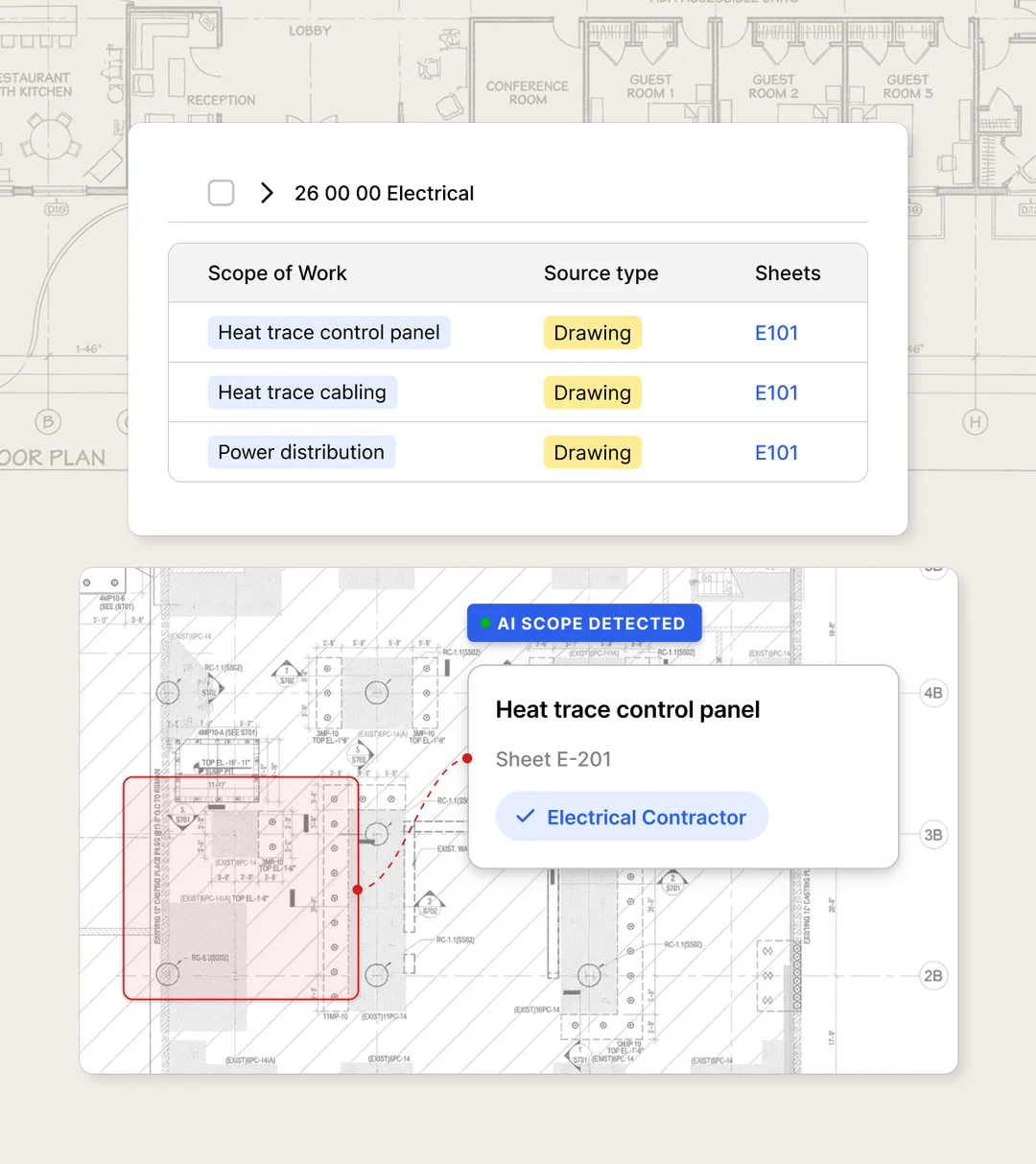This screenshot has width=1036, height=1164.
Task: Select the 4B grid marker on the plan
Action: tap(932, 692)
